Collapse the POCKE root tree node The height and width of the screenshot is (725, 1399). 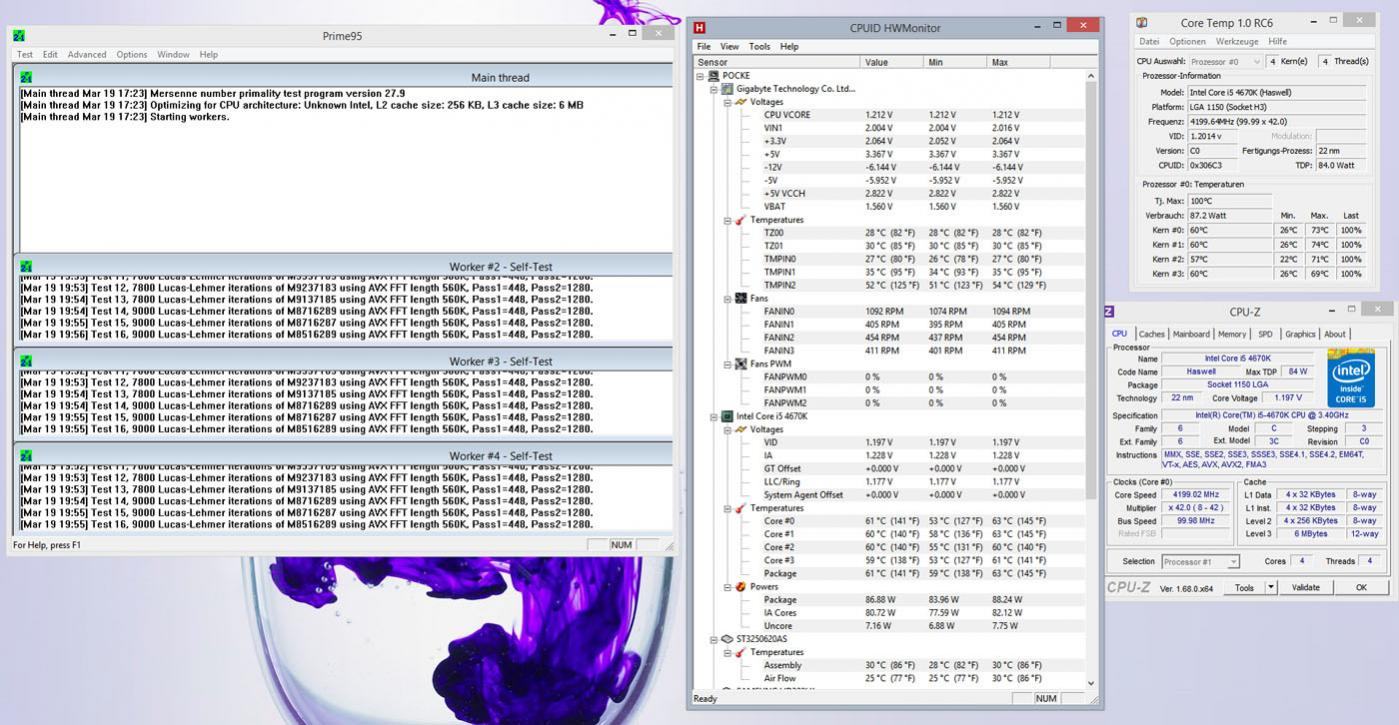point(701,76)
